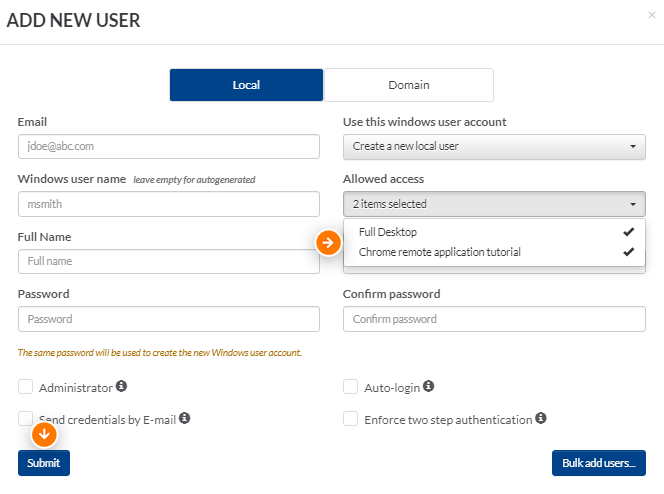Check Enforce two step authentication

point(350,419)
